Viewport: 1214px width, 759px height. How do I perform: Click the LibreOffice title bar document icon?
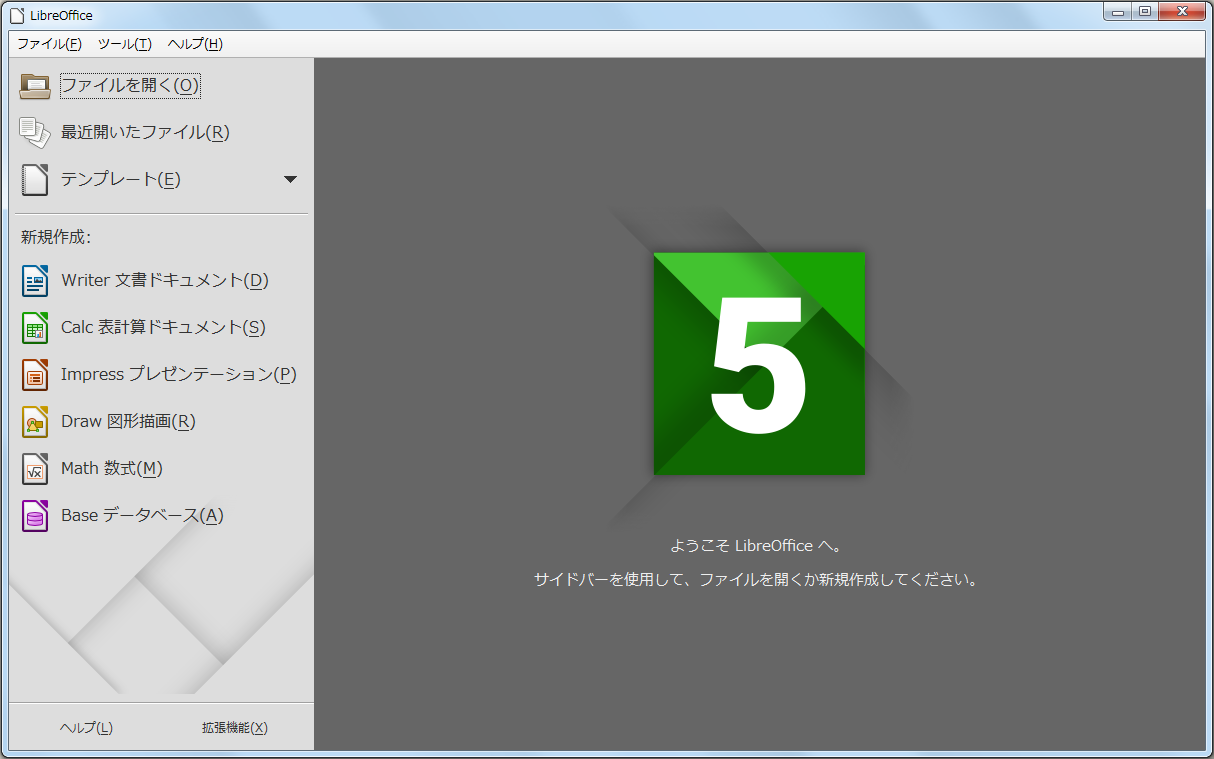(x=17, y=15)
